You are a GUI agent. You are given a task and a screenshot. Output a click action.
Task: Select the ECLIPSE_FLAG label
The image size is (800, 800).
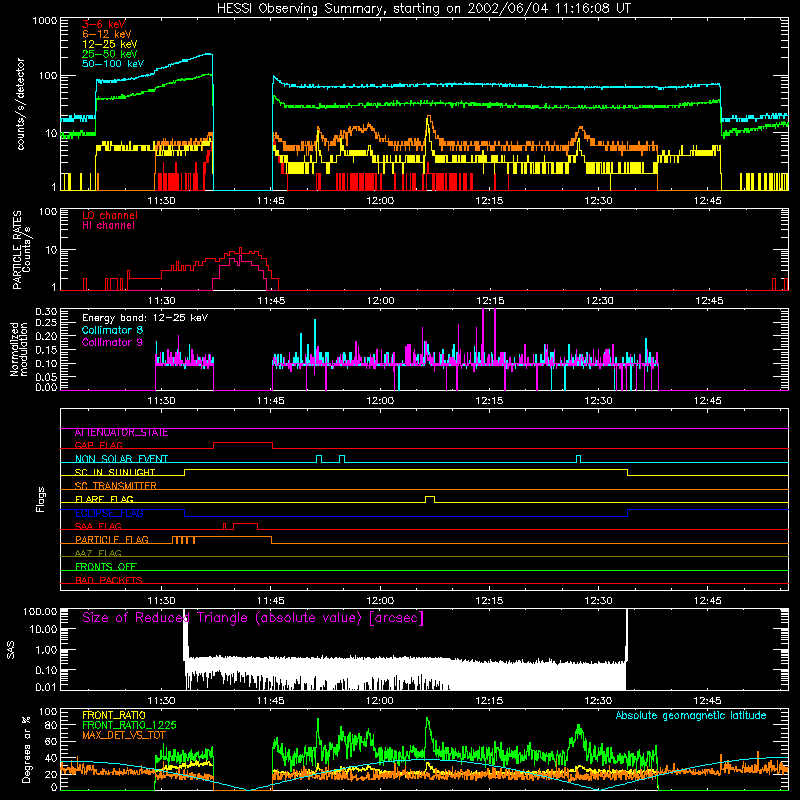(109, 513)
